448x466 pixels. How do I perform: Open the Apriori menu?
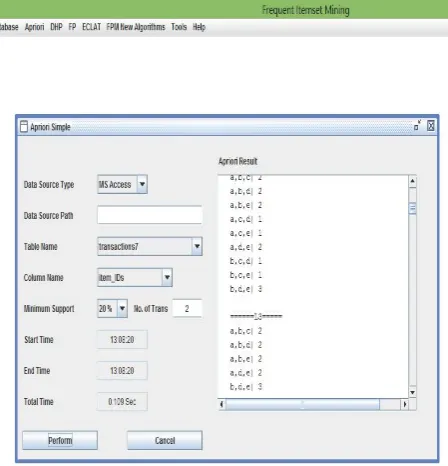tap(34, 27)
